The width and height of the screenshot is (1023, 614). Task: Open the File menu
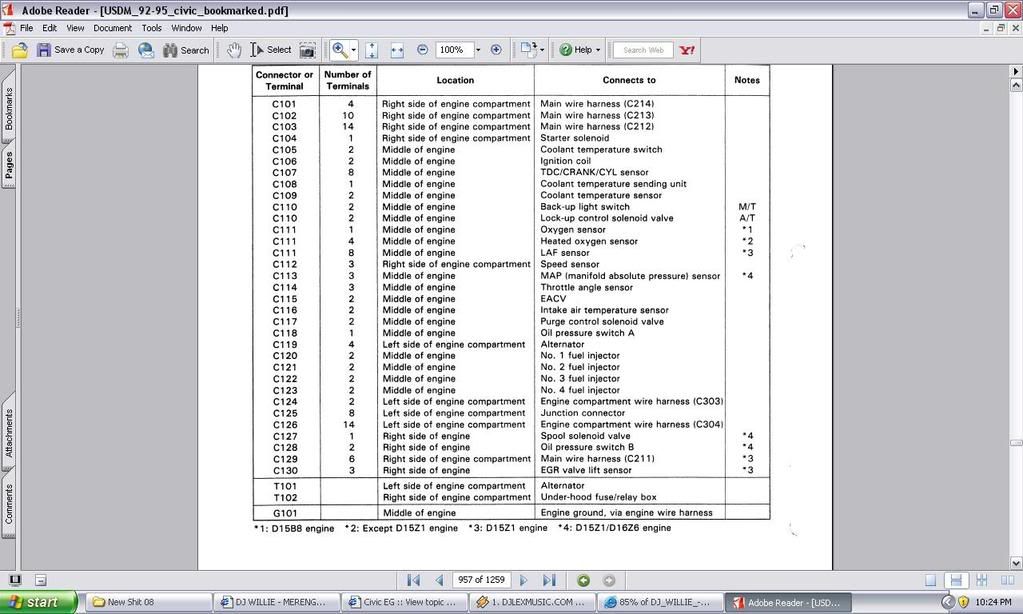pos(26,28)
